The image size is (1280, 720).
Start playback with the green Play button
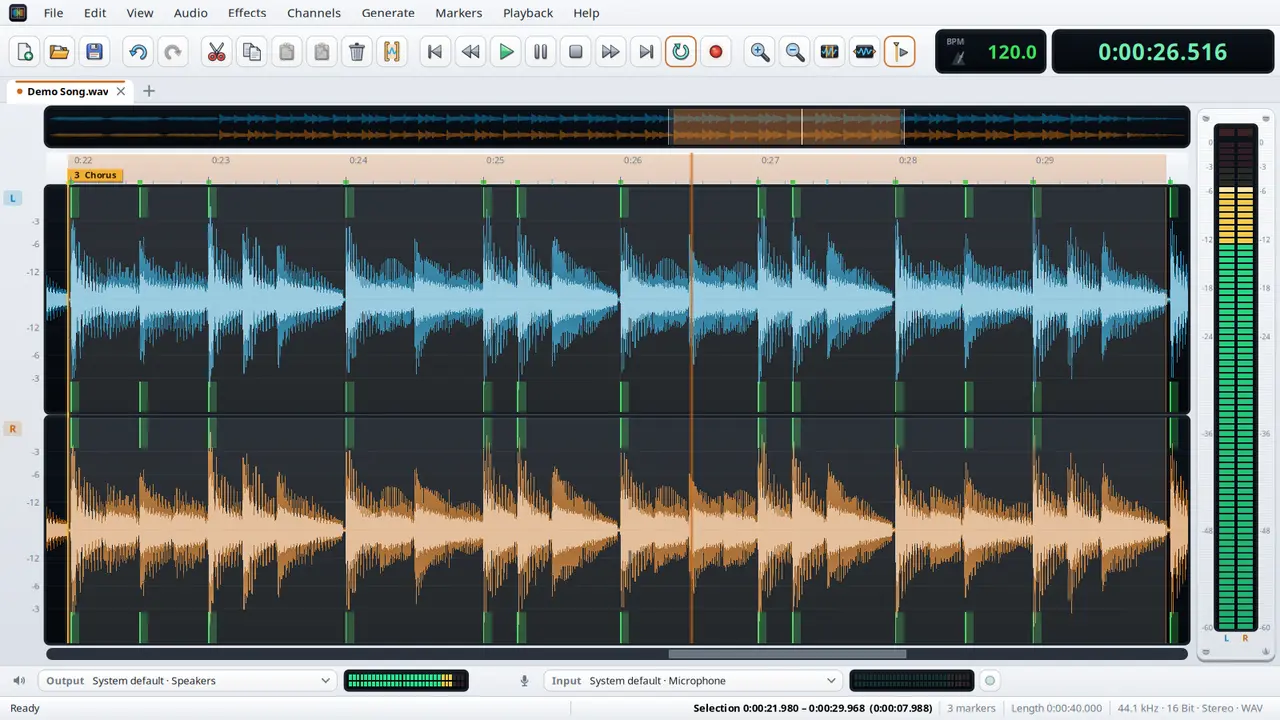tap(506, 52)
